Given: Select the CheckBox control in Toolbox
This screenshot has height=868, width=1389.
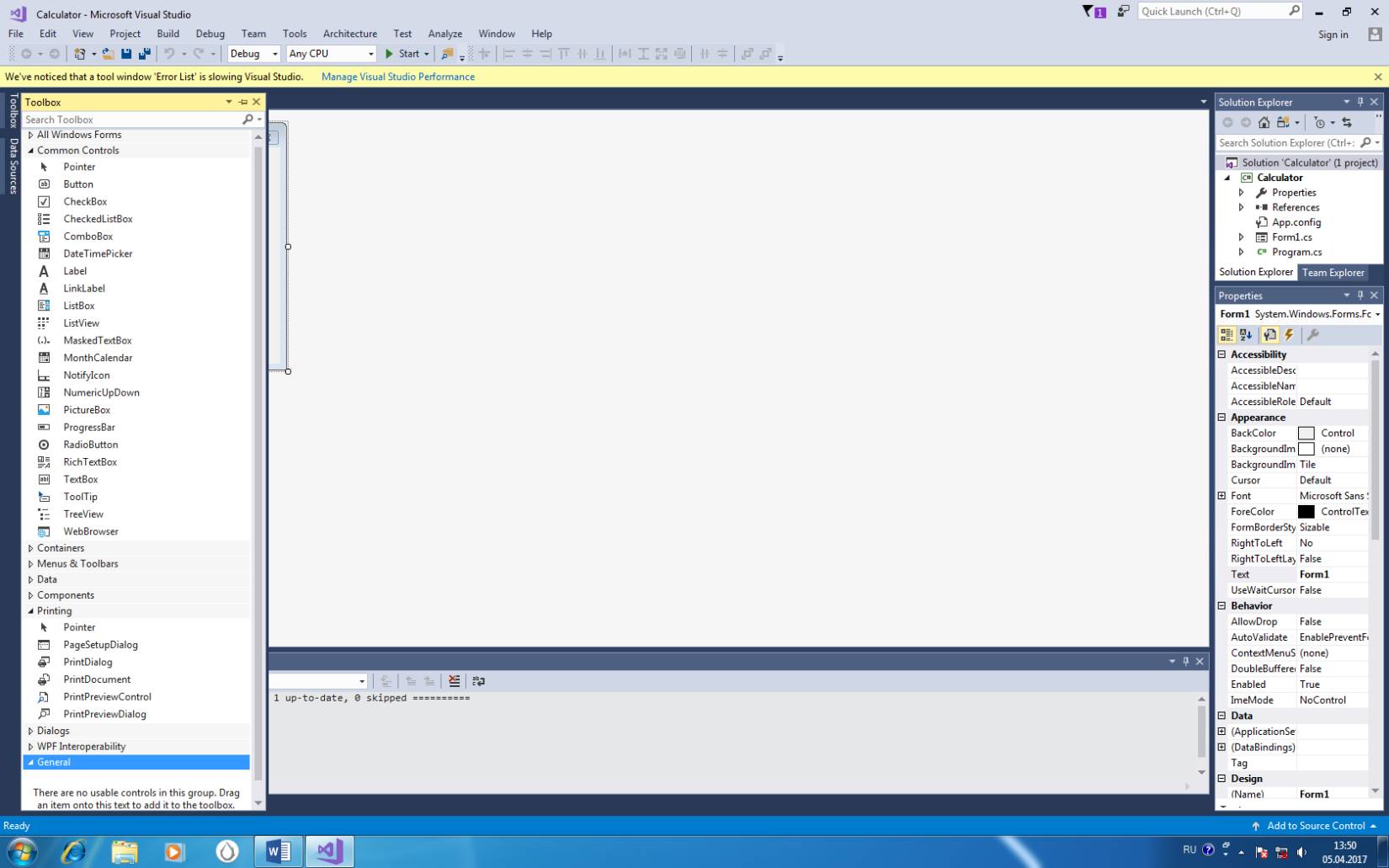Looking at the screenshot, I should click(x=85, y=202).
